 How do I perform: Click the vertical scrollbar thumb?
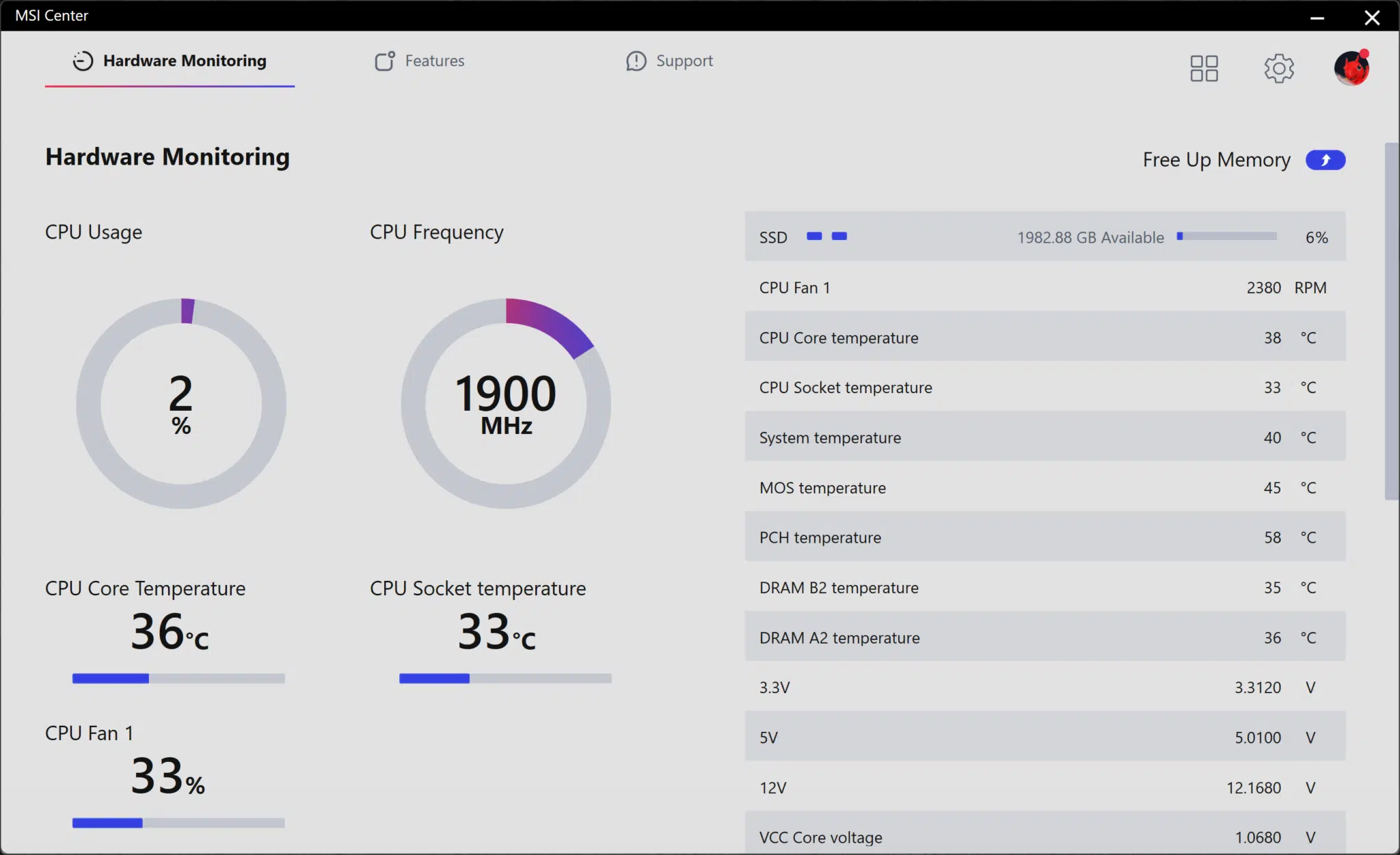pyautogui.click(x=1392, y=321)
